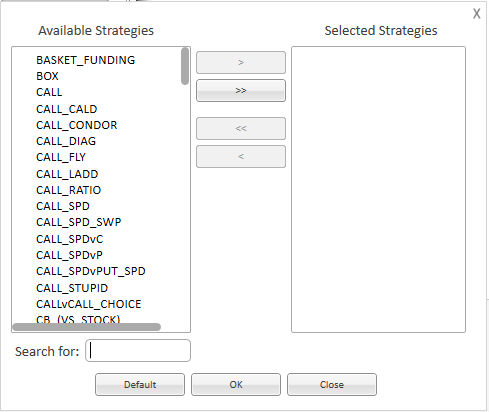Click the Close button at bottom
The width and height of the screenshot is (489, 412).
[x=332, y=385]
